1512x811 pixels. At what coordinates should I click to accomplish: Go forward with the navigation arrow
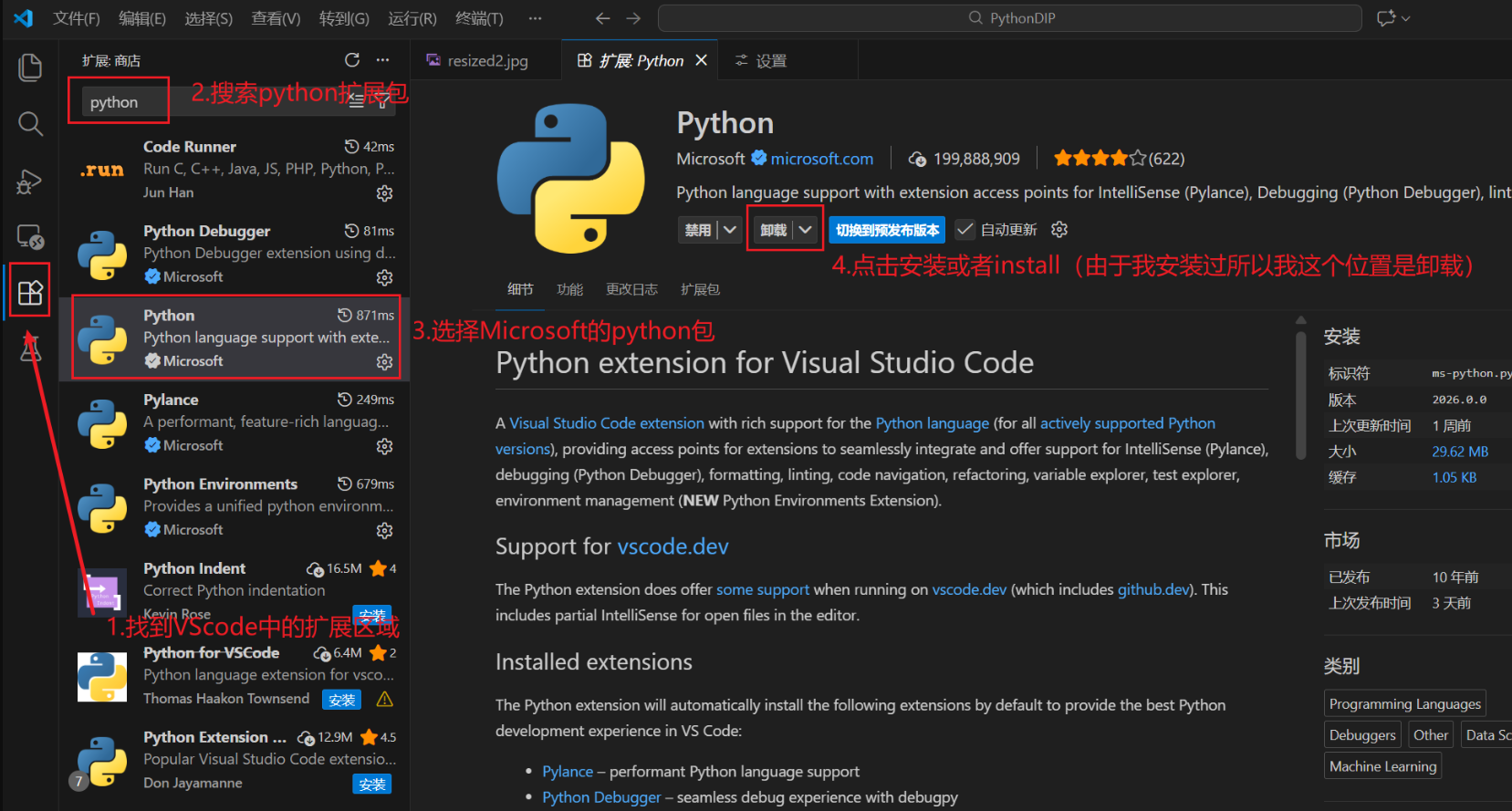pos(633,18)
